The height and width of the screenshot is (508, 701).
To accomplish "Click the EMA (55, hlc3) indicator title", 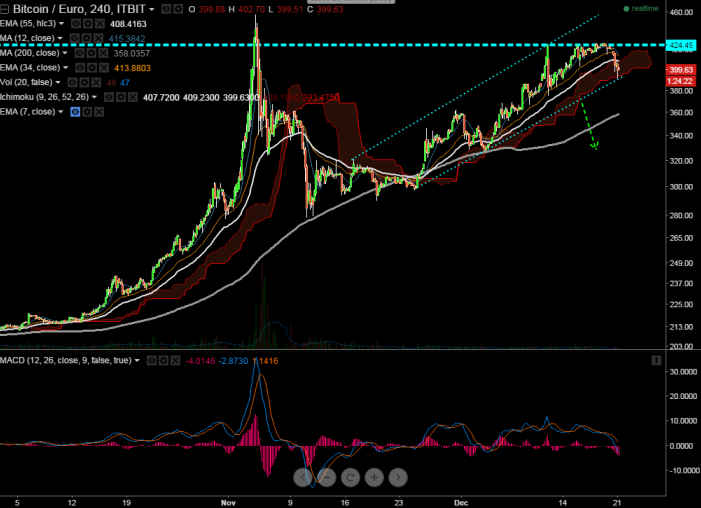I will 28,24.
